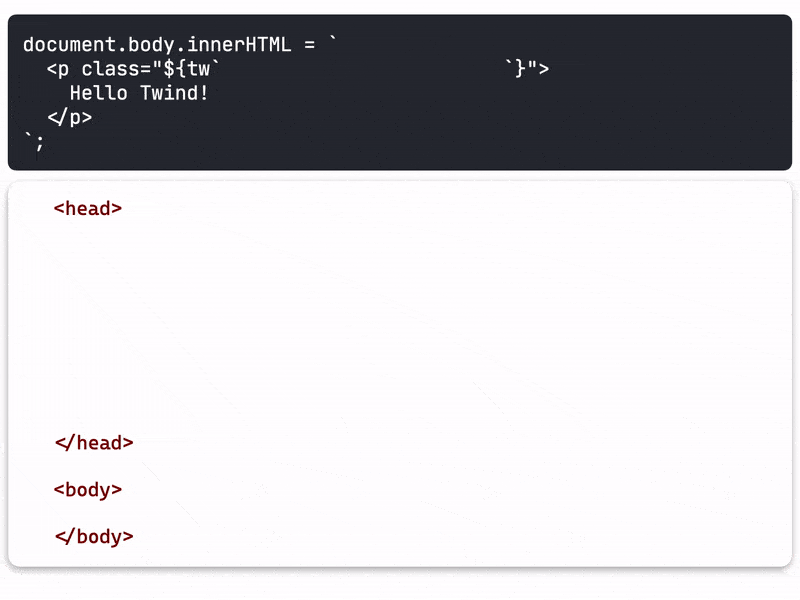Click the closing </p> tag in code
800x600 pixels.
tap(69, 117)
